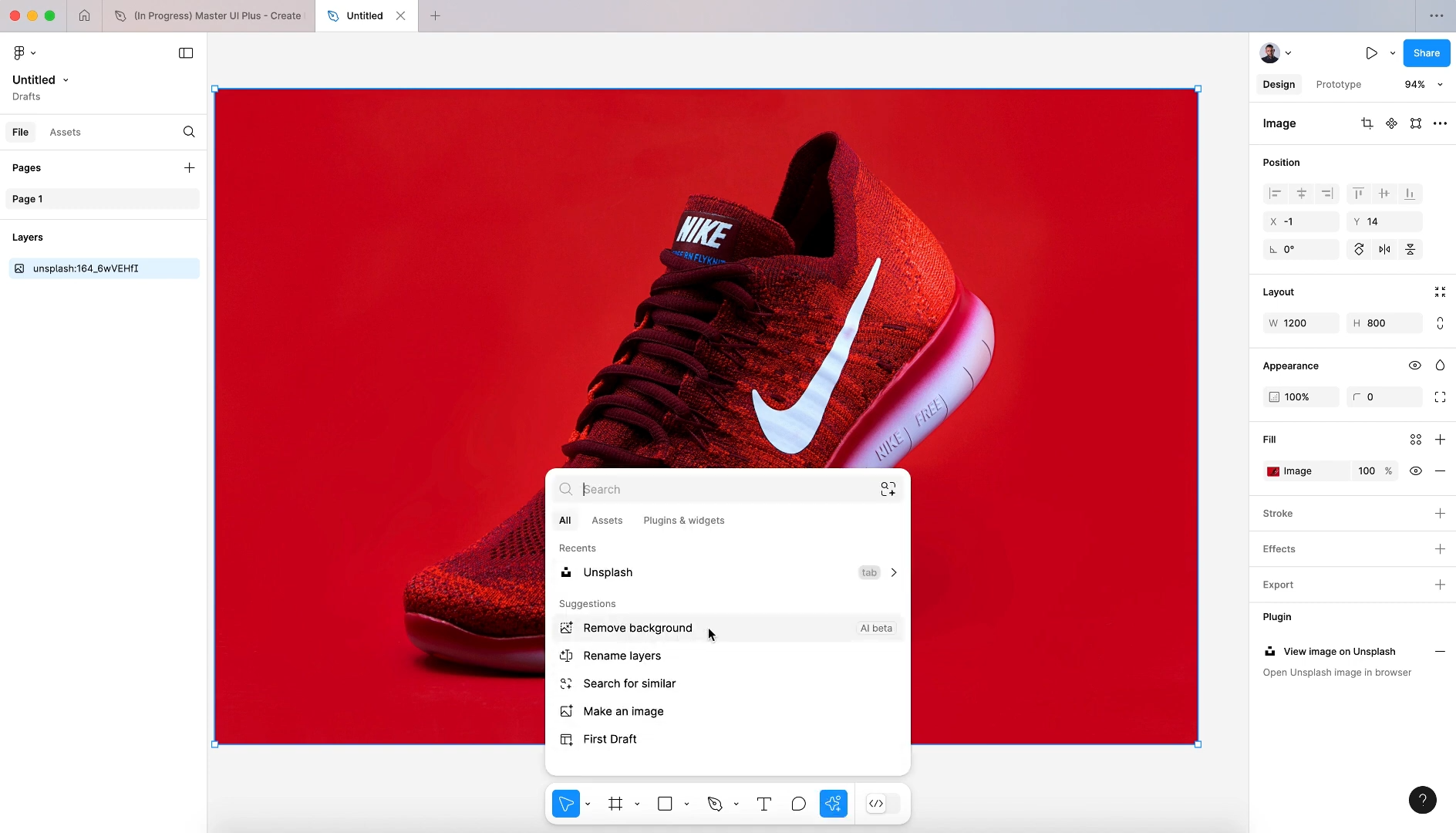Align top icon in Position
The height and width of the screenshot is (833, 1456).
coord(1359,194)
